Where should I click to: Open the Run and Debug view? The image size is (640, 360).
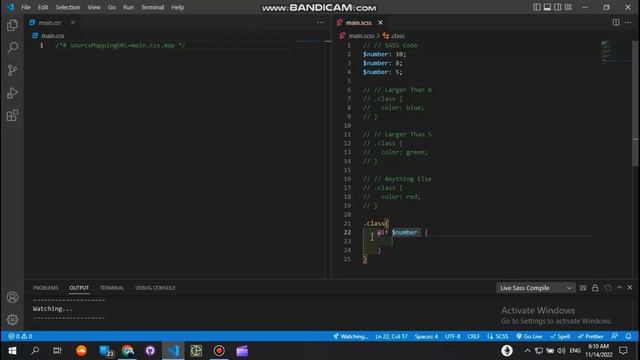coord(12,93)
